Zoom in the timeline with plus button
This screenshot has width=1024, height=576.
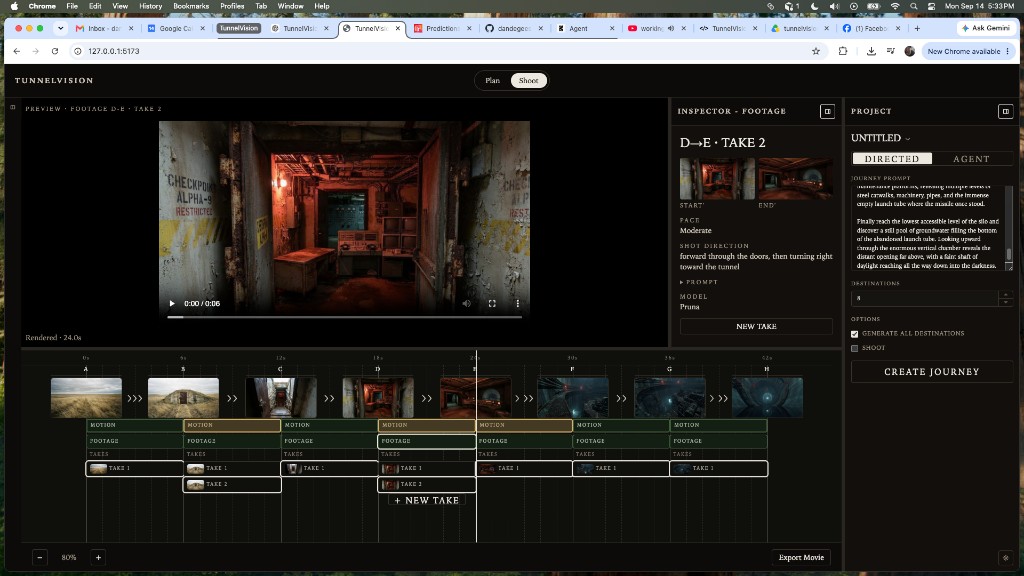tap(99, 558)
